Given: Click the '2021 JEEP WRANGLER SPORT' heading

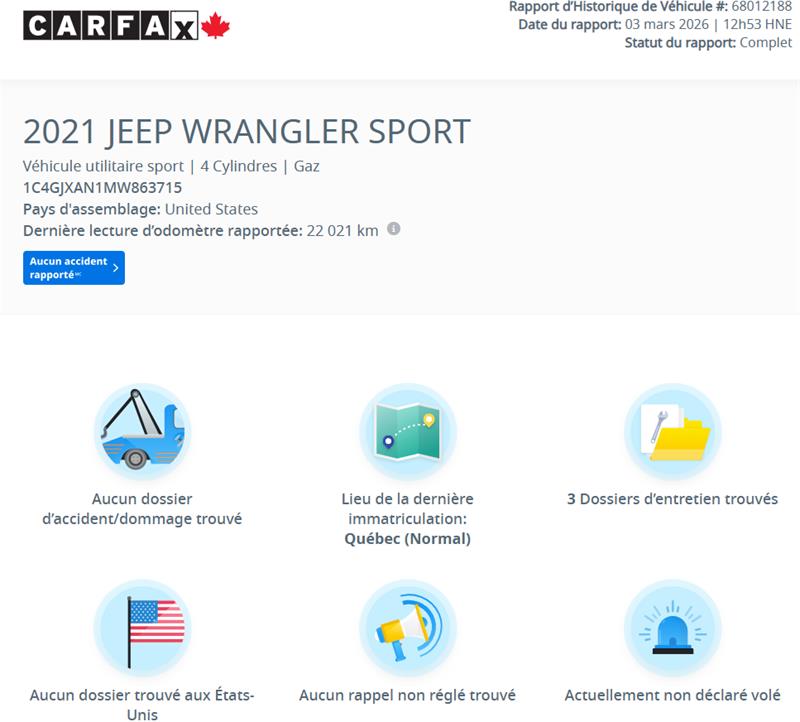Looking at the screenshot, I should pyautogui.click(x=247, y=132).
